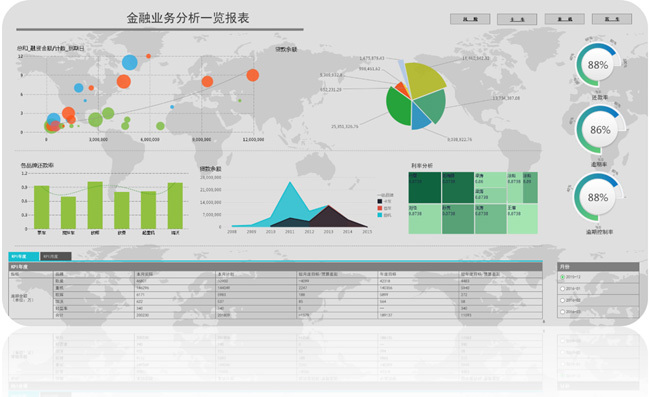The height and width of the screenshot is (397, 650).
Task: Select the blue pie chart slice
Action: (x=421, y=117)
